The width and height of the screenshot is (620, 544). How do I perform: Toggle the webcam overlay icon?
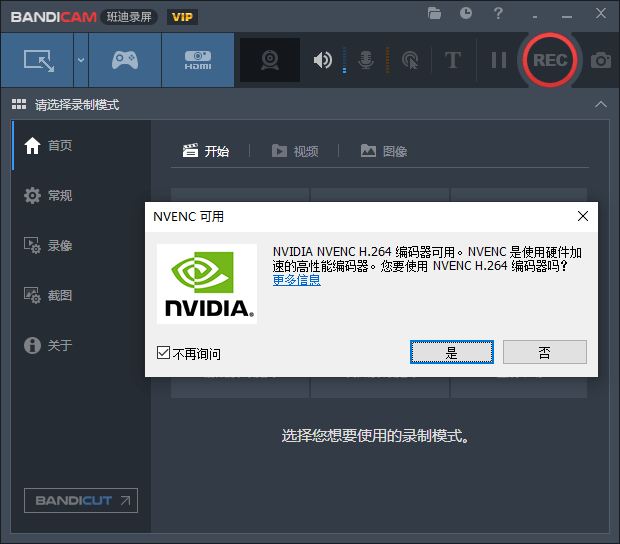[270, 60]
